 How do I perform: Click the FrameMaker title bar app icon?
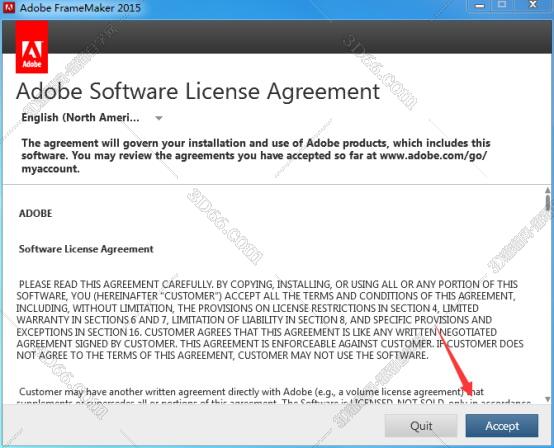[x=8, y=7]
